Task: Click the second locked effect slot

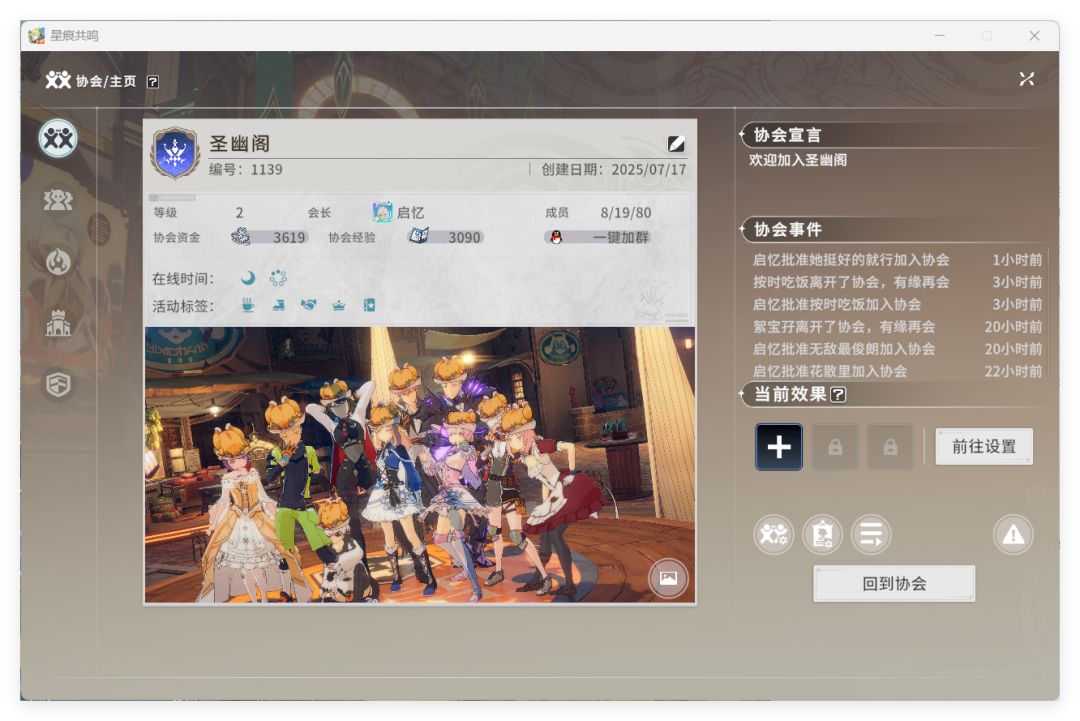Action: click(x=890, y=448)
